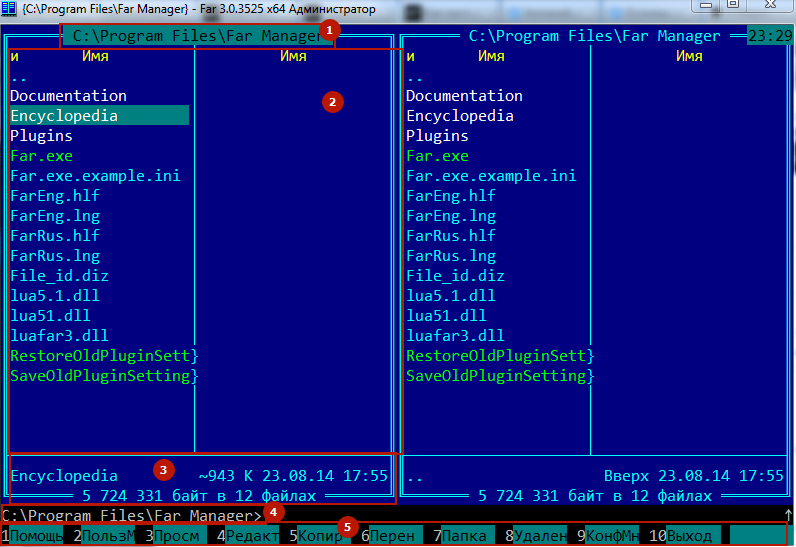Click the first Имя column header, left panel
This screenshot has width=796, height=547.
[x=95, y=56]
